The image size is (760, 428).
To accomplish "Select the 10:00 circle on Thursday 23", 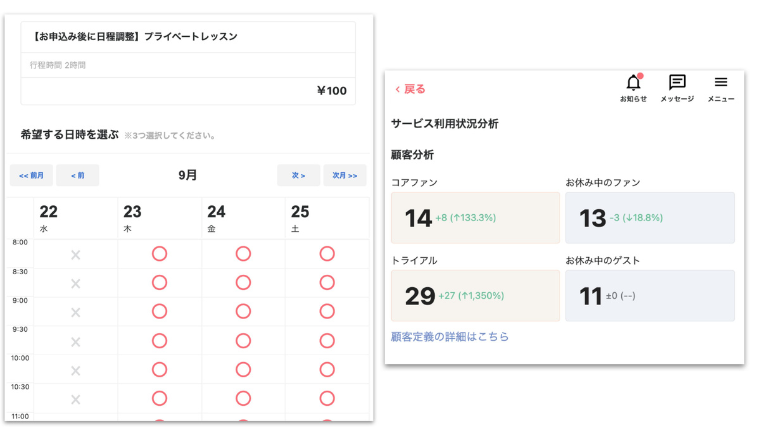I will coord(159,370).
